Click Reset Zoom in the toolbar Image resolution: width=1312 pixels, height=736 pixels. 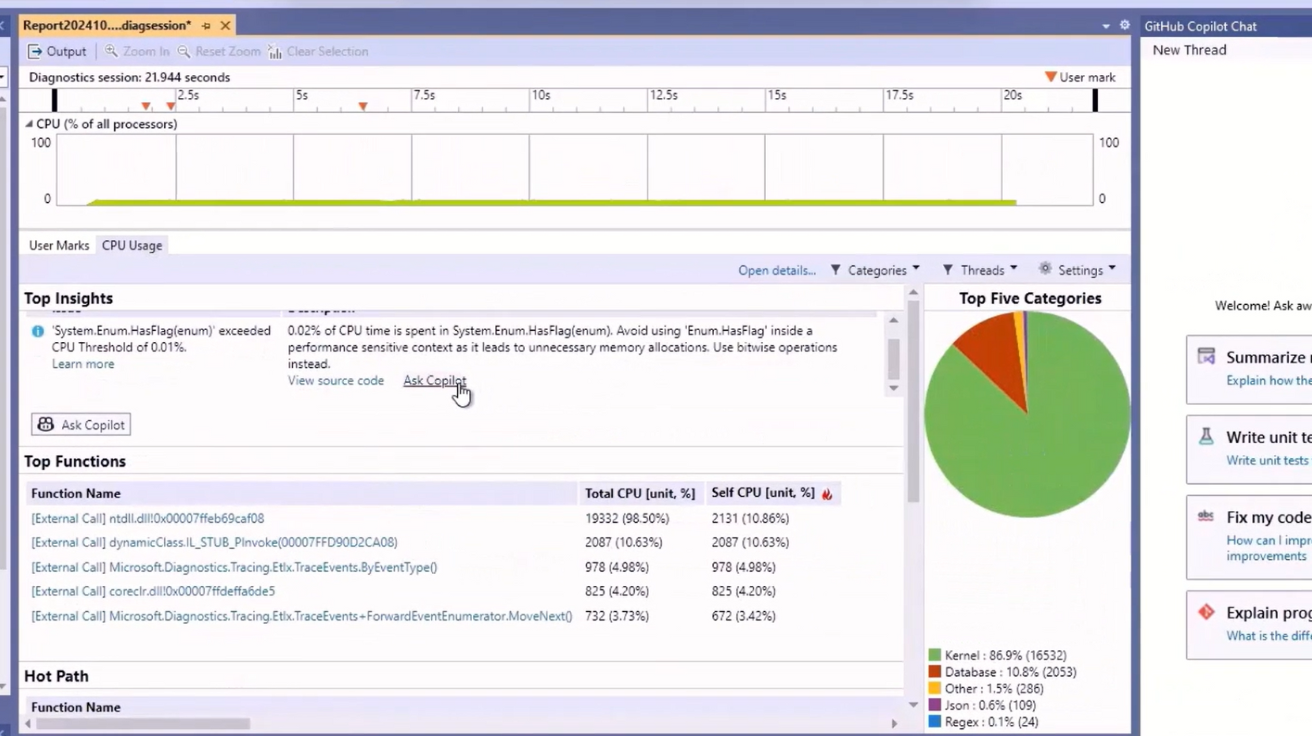coord(219,51)
